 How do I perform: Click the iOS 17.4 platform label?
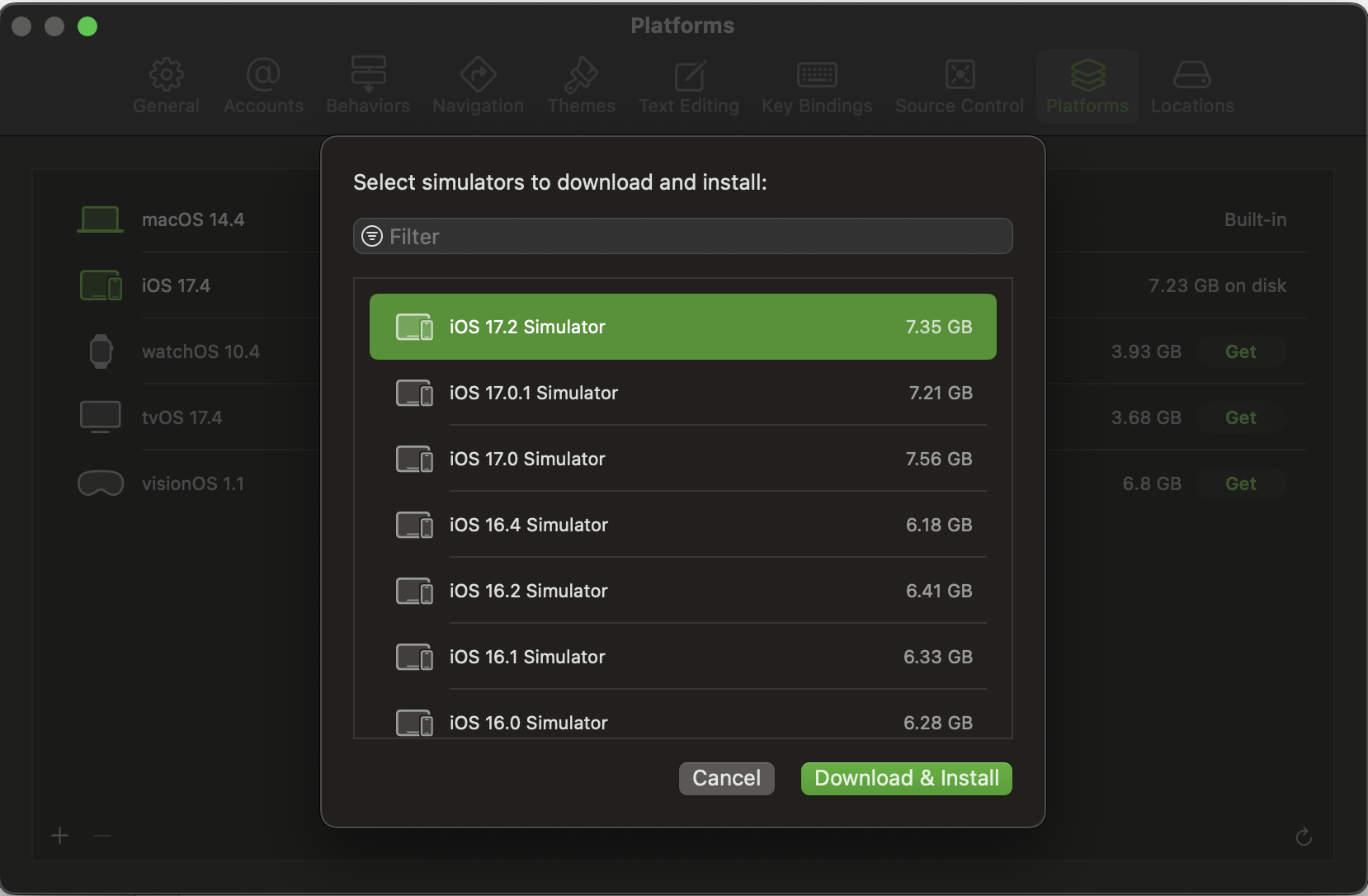176,285
